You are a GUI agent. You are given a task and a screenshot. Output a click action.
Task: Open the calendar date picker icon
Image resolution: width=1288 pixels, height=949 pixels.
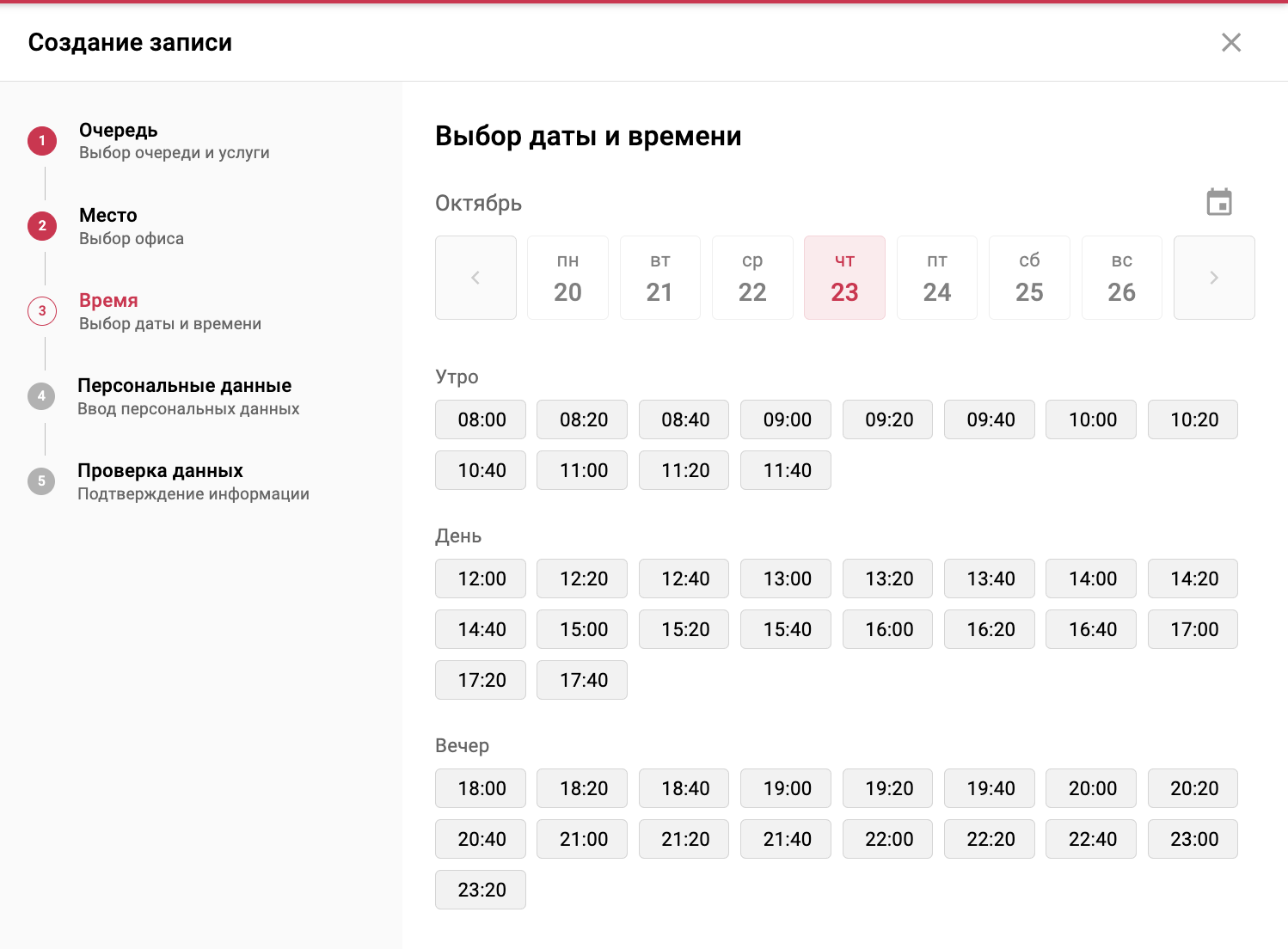[1219, 202]
